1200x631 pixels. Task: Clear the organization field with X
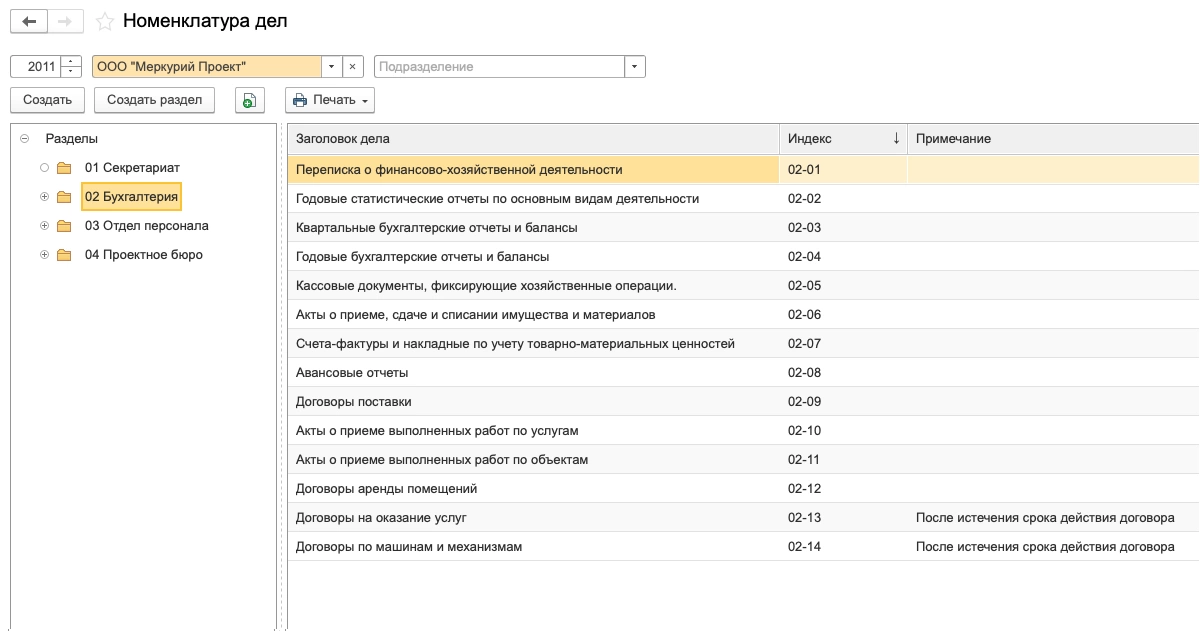(352, 67)
